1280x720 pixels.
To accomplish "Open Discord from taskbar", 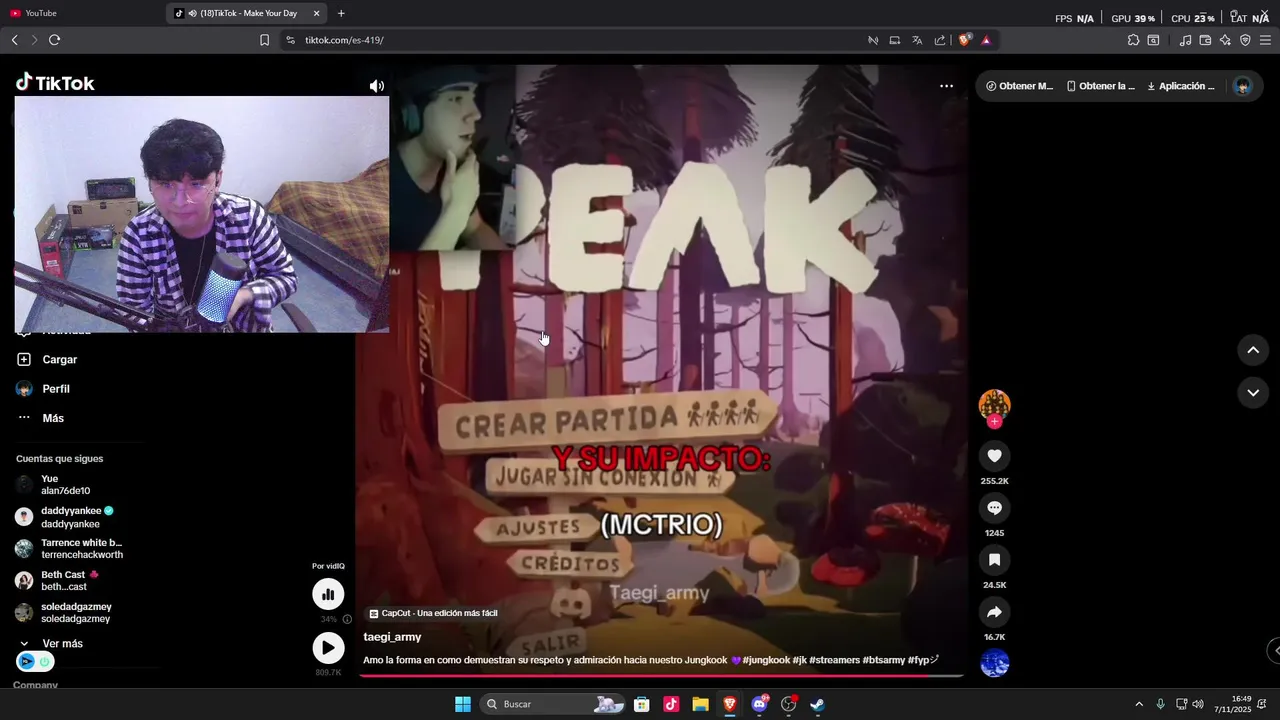I will 759,704.
